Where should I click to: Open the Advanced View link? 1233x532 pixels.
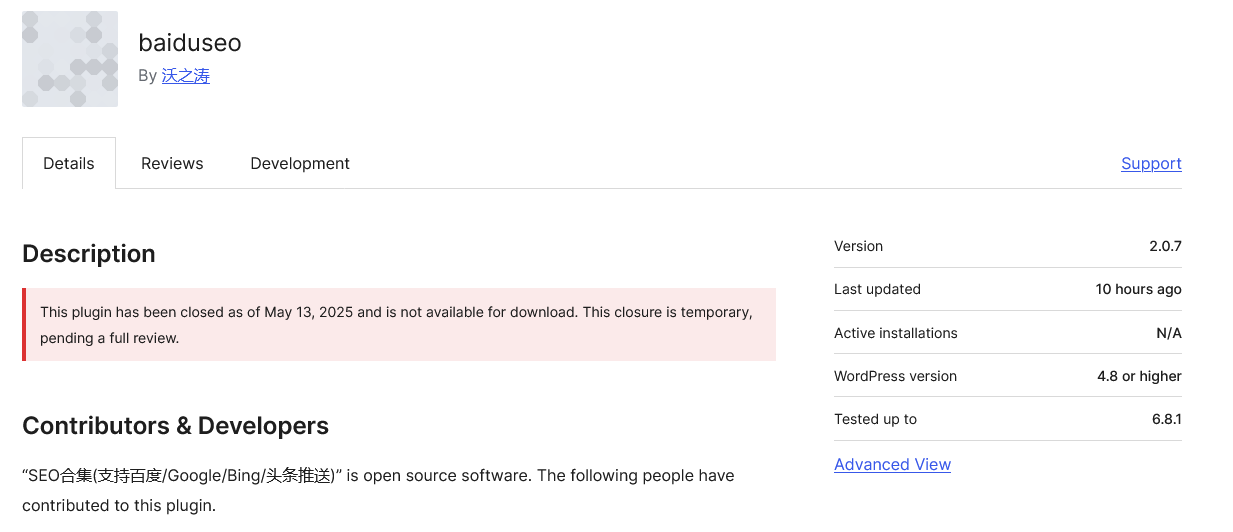pos(892,464)
